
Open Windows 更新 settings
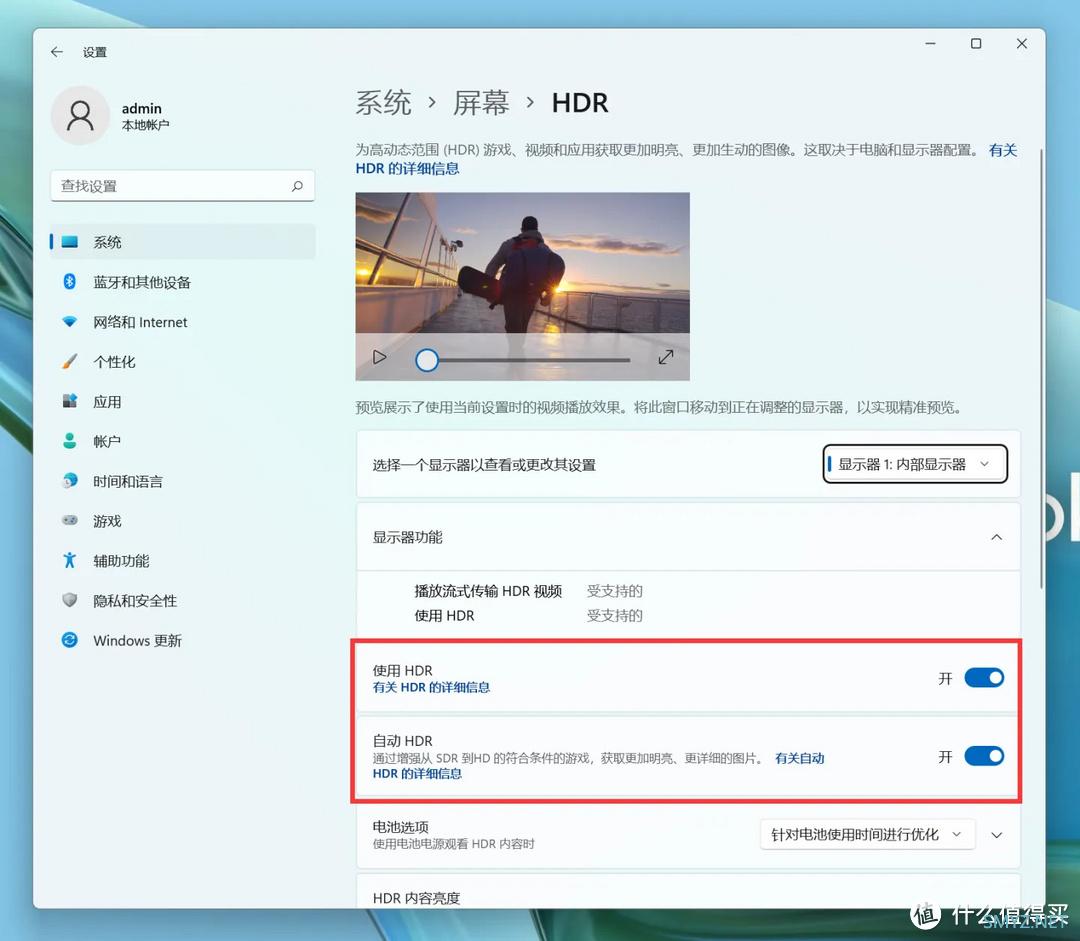pos(183,640)
